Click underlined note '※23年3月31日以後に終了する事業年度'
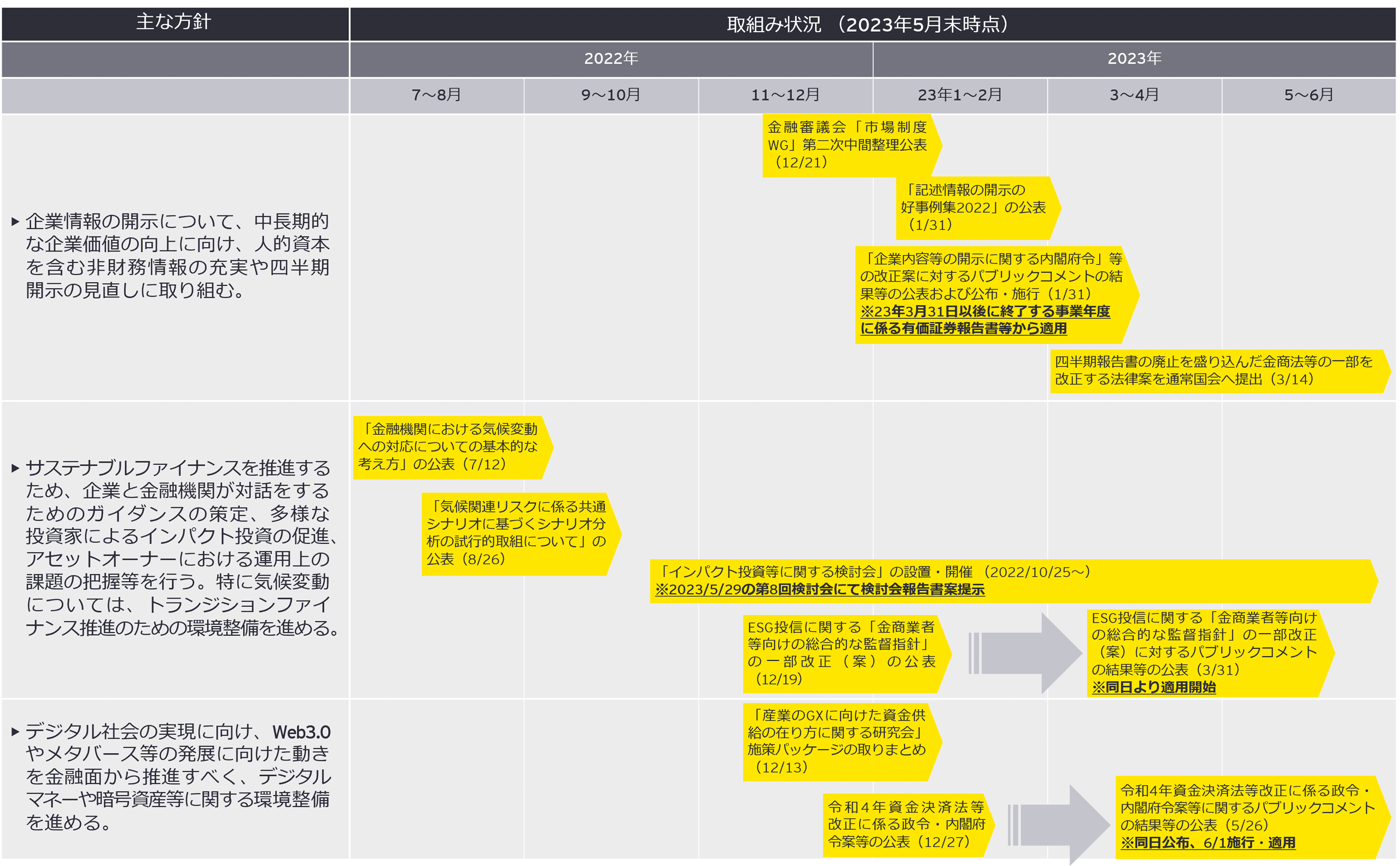 coord(985,311)
